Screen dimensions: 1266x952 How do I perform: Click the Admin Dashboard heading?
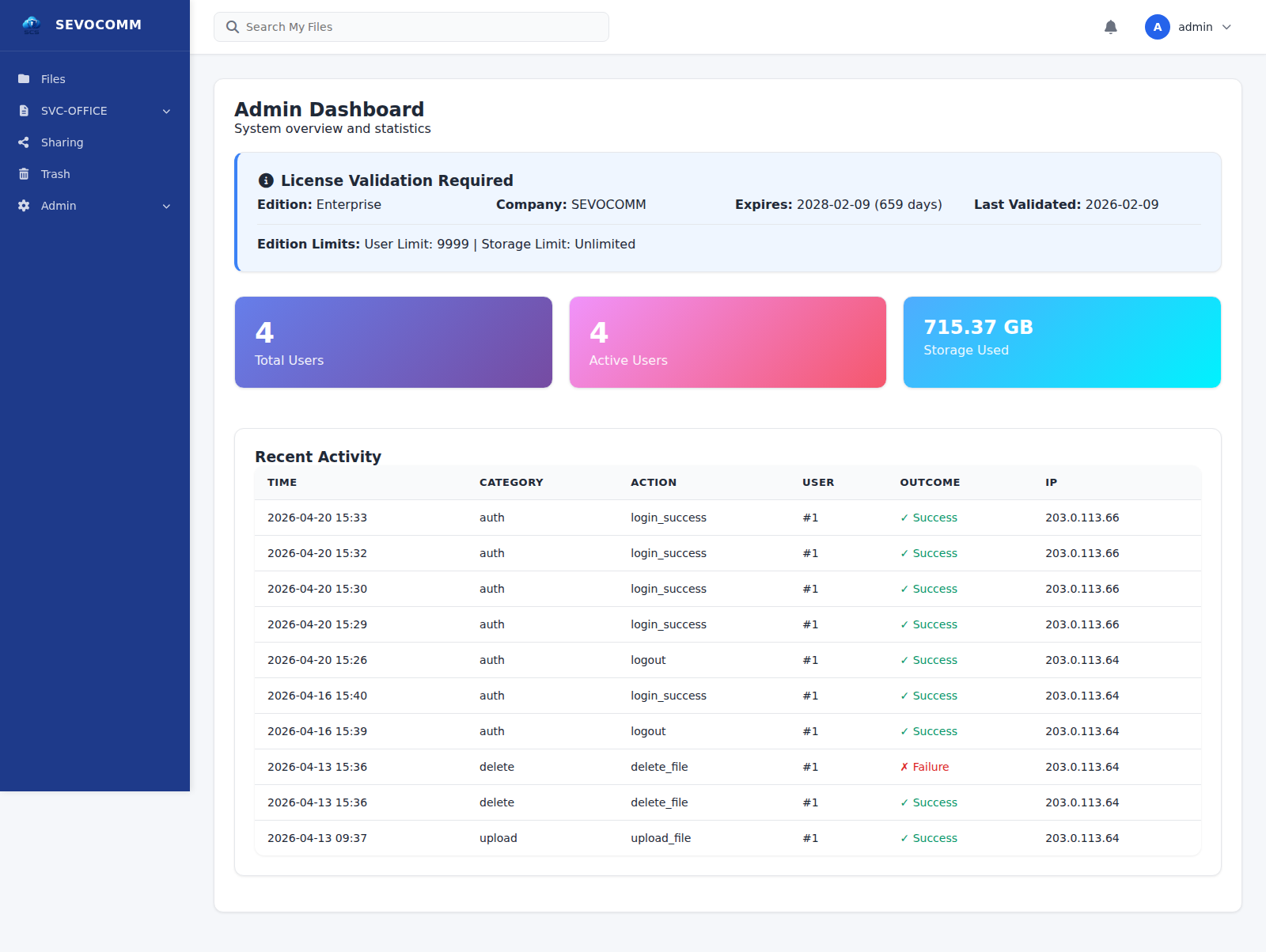pyautogui.click(x=329, y=109)
